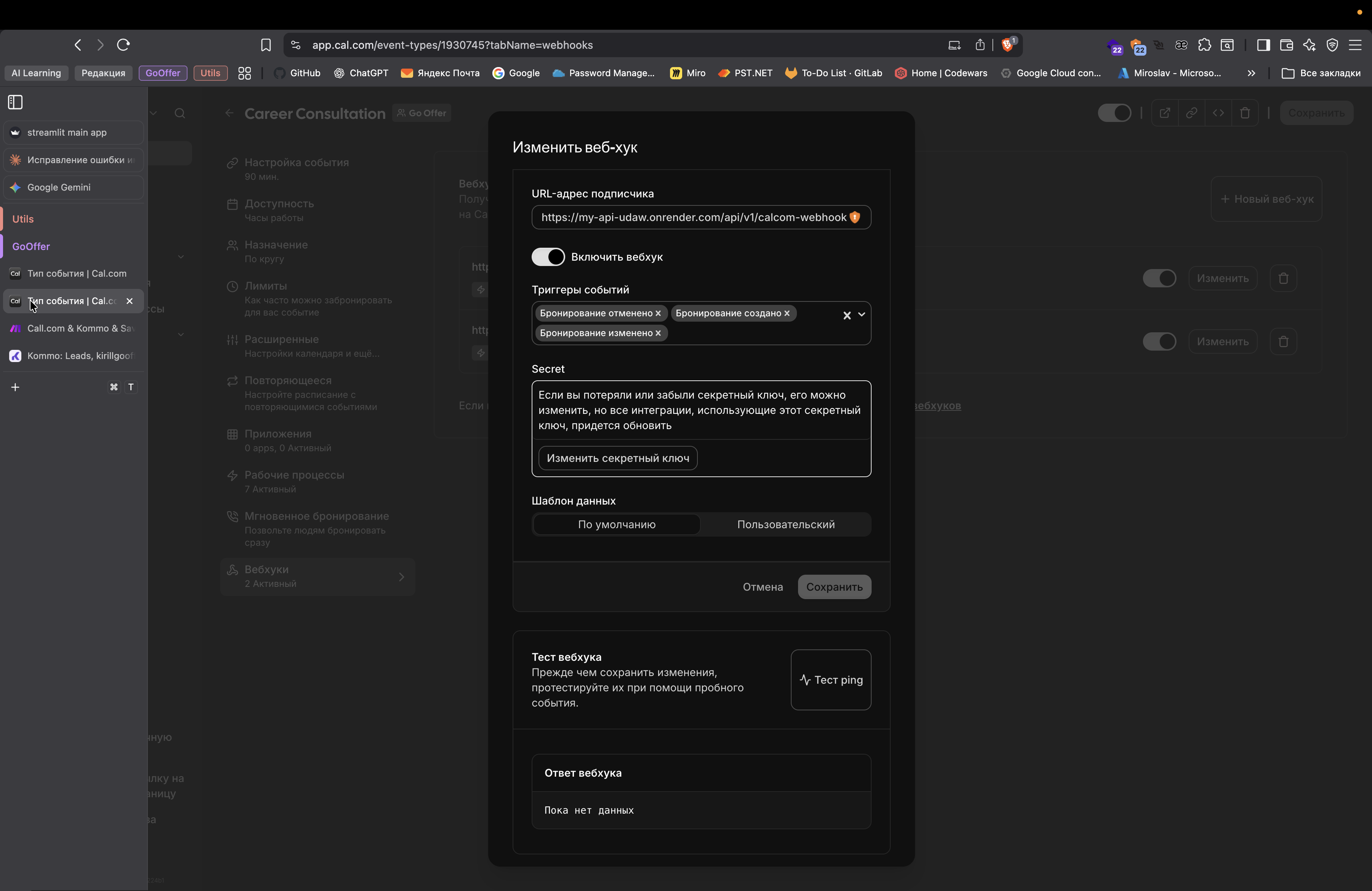Open the Brave Shields lion icon
1372x891 pixels.
(1008, 45)
